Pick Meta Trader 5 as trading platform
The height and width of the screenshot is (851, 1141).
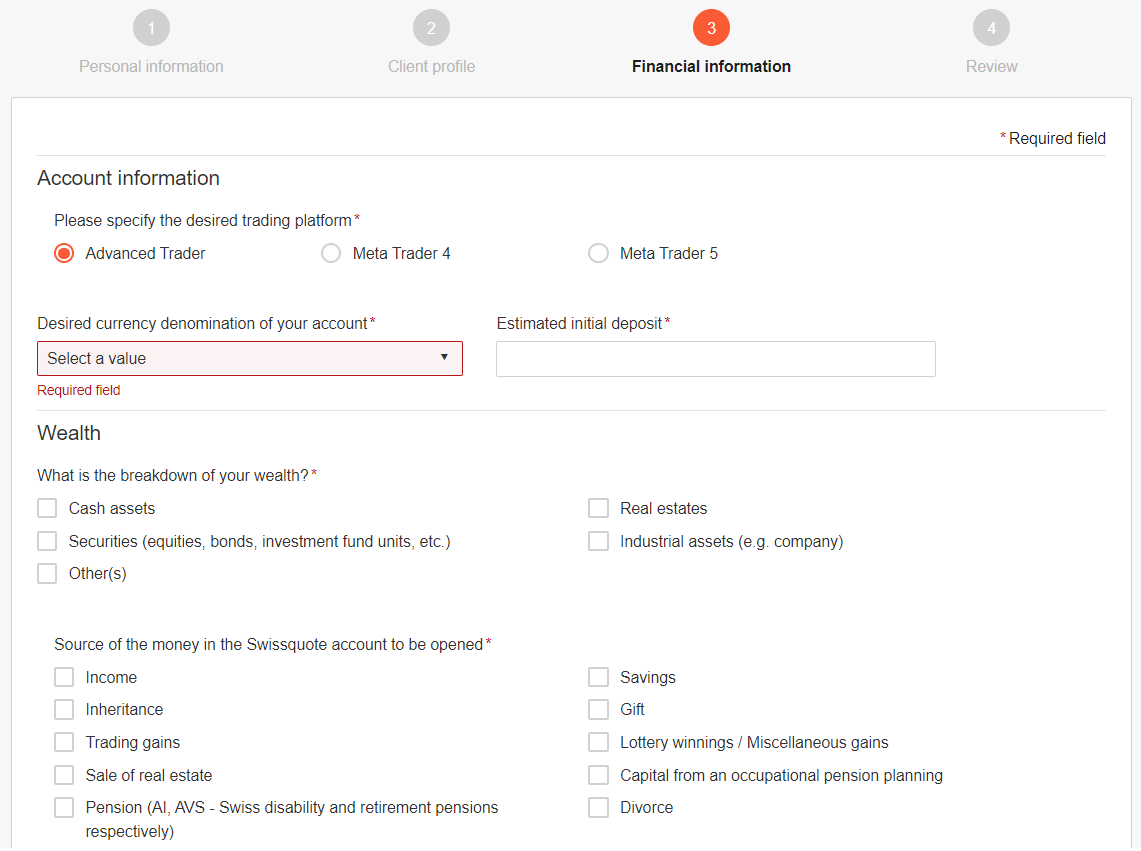(598, 254)
